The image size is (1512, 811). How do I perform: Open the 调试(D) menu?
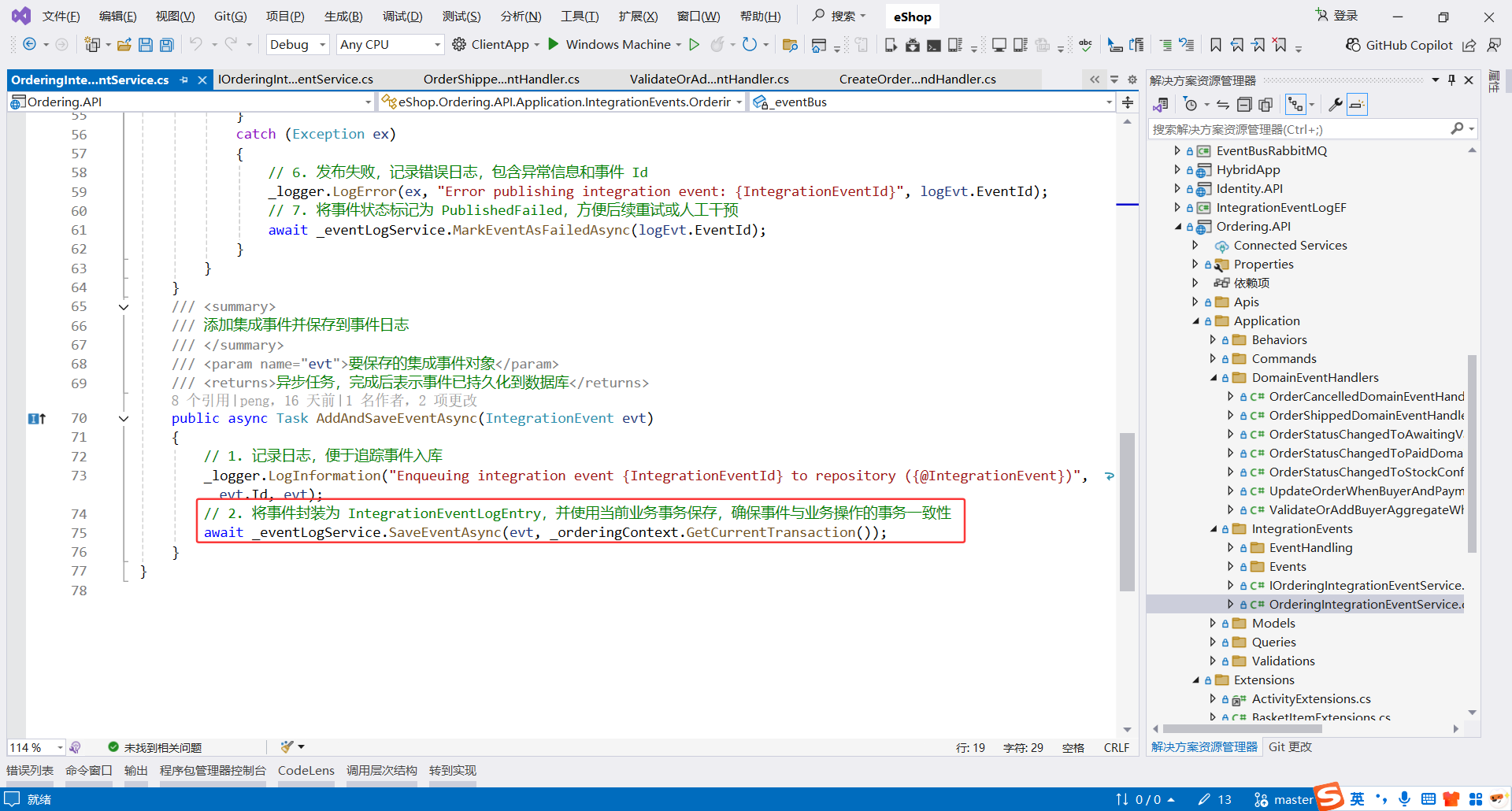402,17
